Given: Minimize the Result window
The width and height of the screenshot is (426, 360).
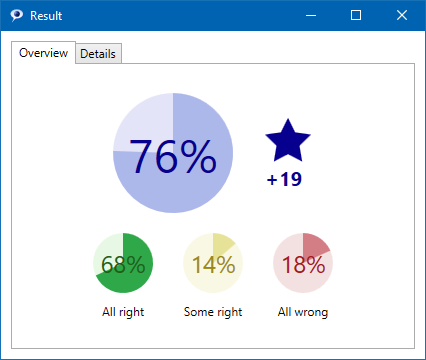Looking at the screenshot, I should [311, 15].
